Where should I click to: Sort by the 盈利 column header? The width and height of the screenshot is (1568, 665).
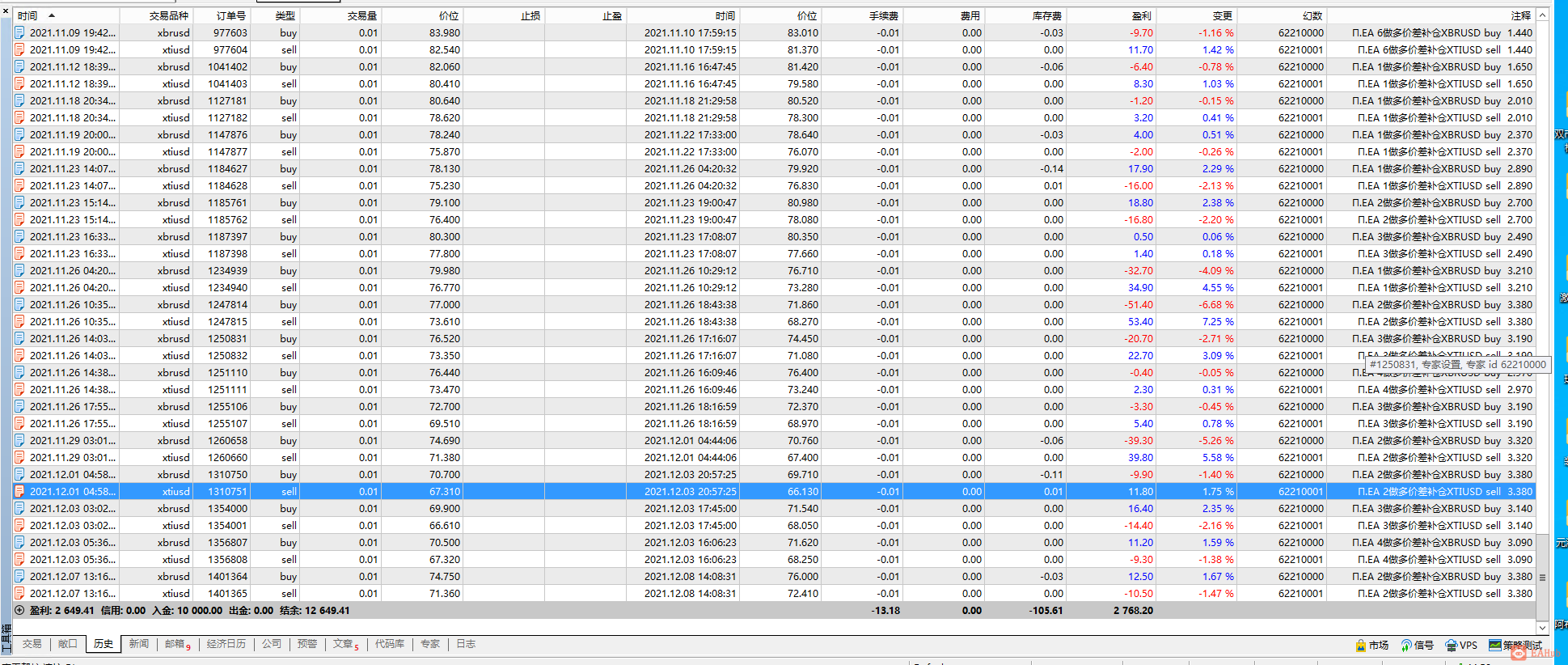(x=1111, y=15)
